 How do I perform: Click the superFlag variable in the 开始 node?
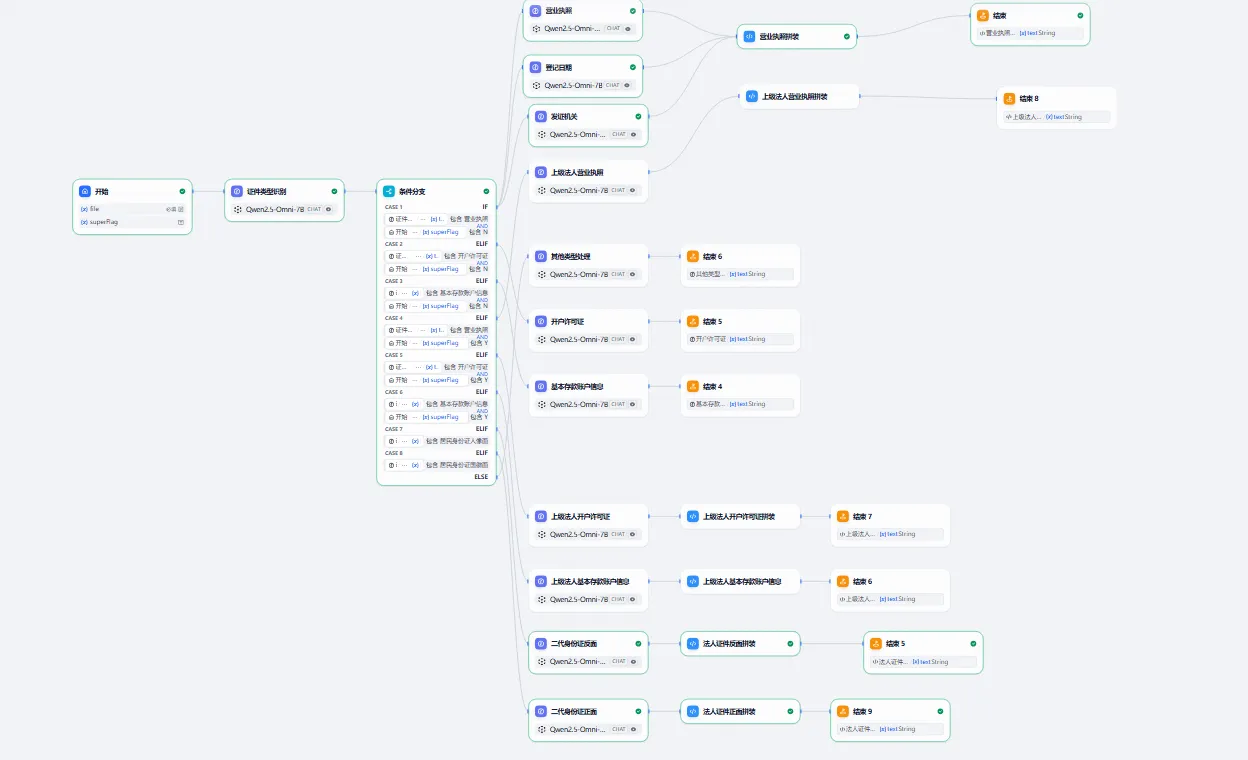click(104, 222)
